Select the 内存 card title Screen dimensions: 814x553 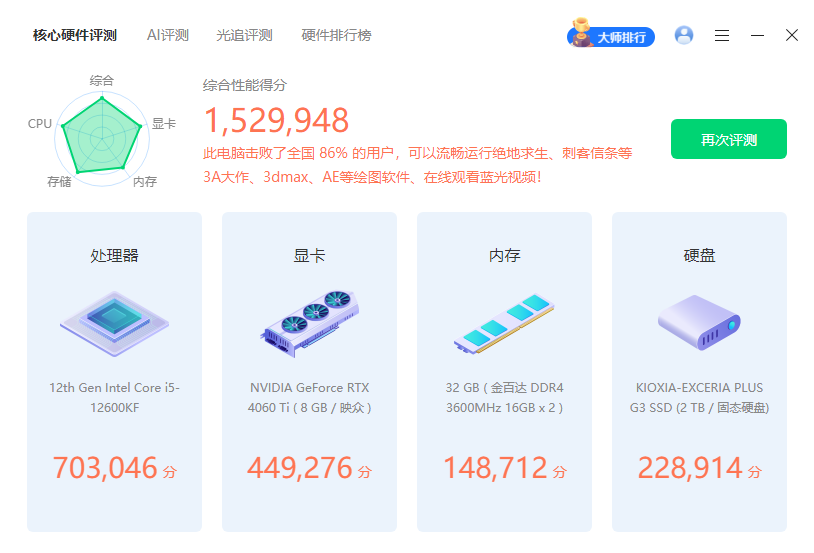tap(505, 255)
